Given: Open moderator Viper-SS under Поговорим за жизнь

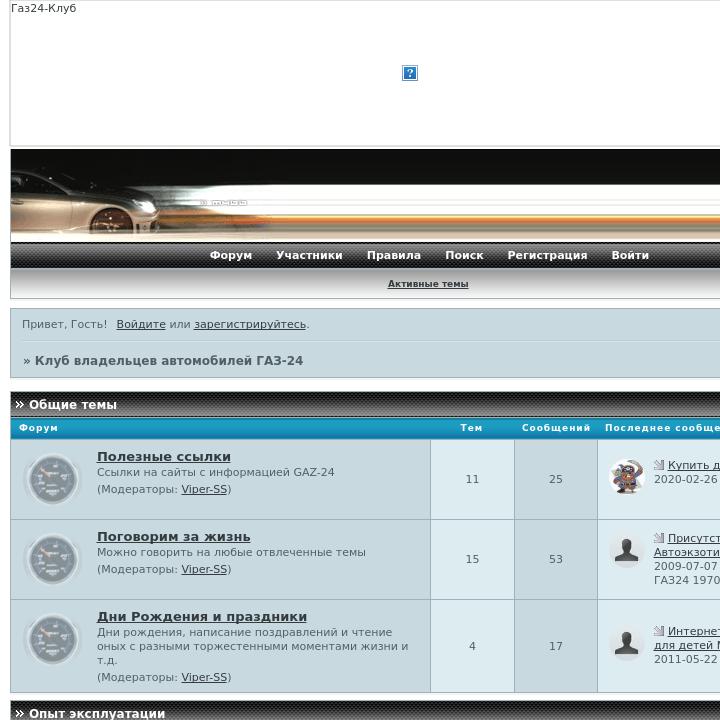Looking at the screenshot, I should (204, 569).
